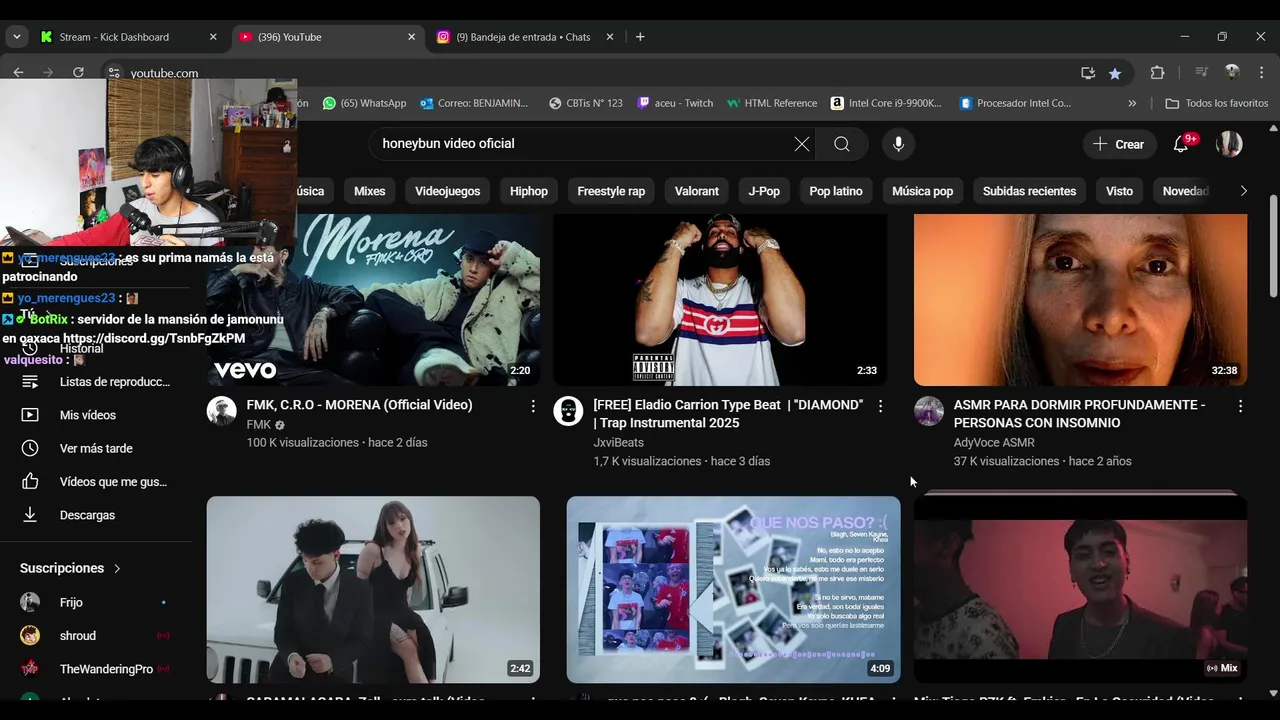The height and width of the screenshot is (720, 1280).
Task: Open the AdyVoce ASMR channel avatar
Action: coord(929,411)
